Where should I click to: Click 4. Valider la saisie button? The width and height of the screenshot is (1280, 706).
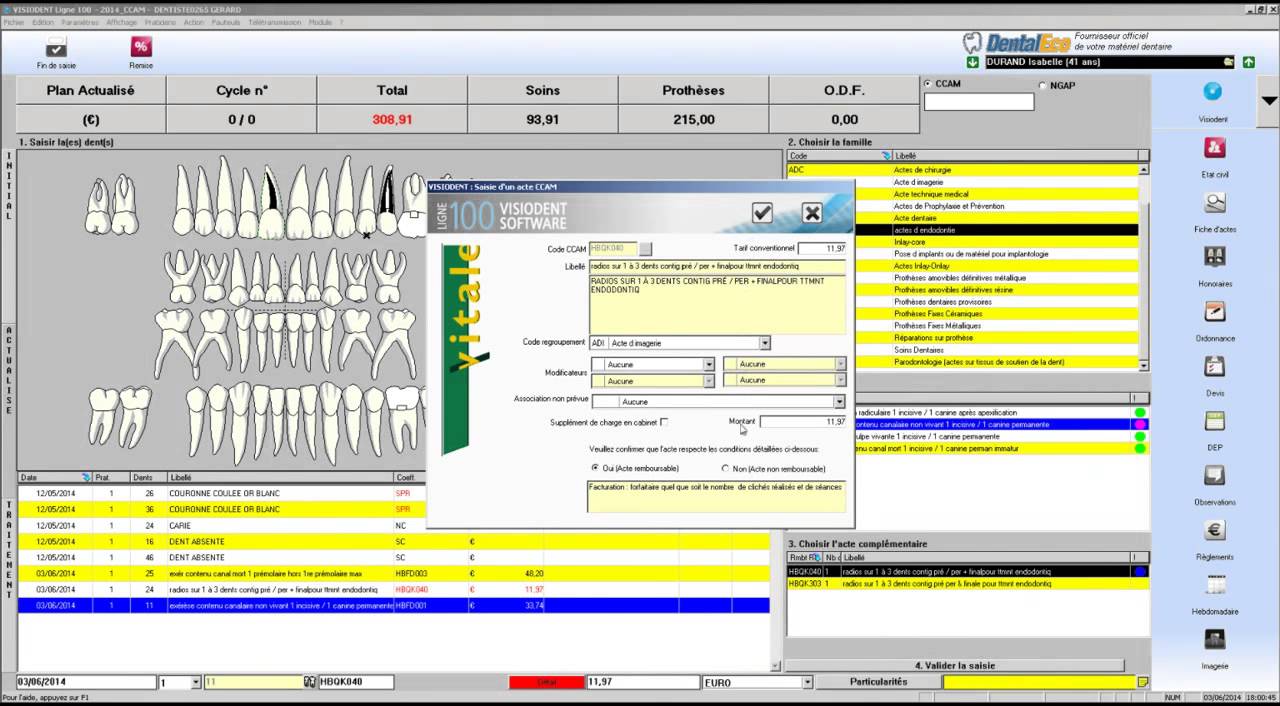[954, 665]
